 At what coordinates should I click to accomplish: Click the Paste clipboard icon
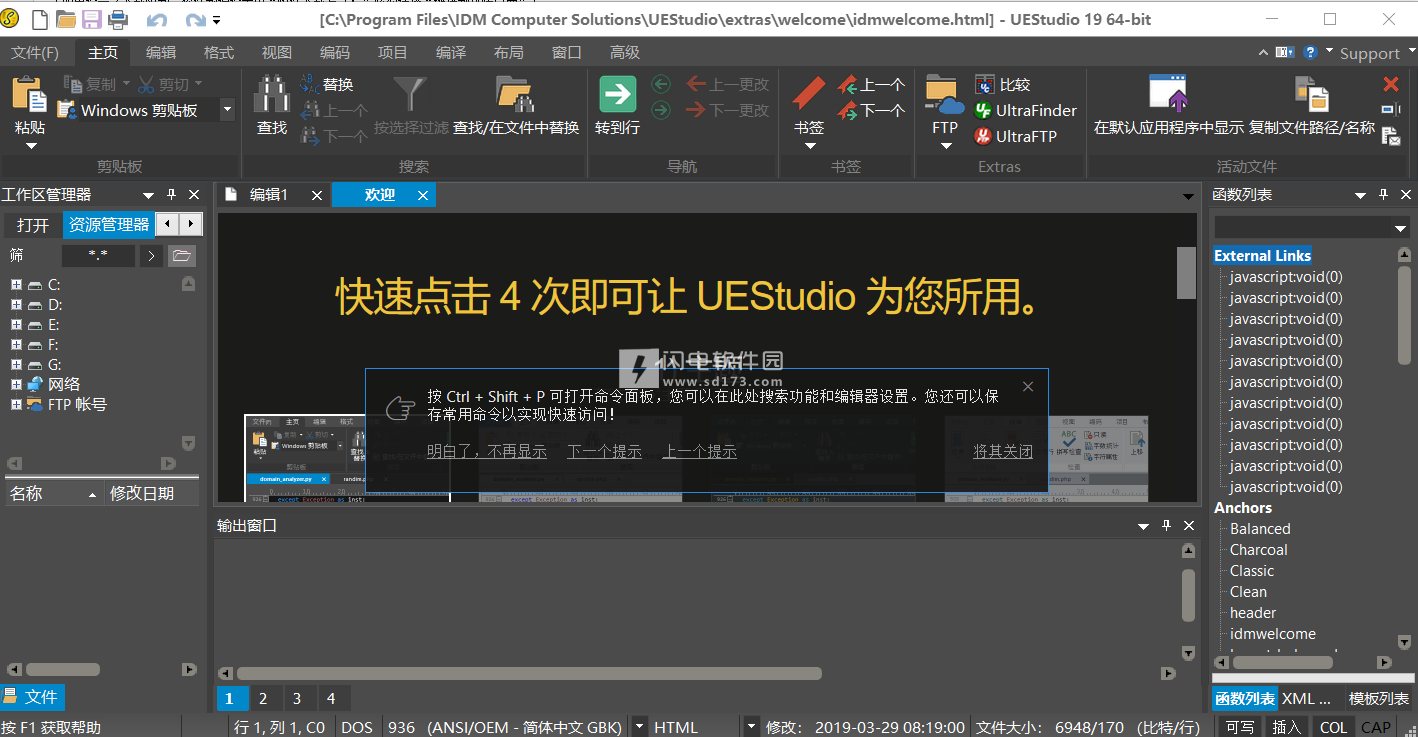coord(29,94)
